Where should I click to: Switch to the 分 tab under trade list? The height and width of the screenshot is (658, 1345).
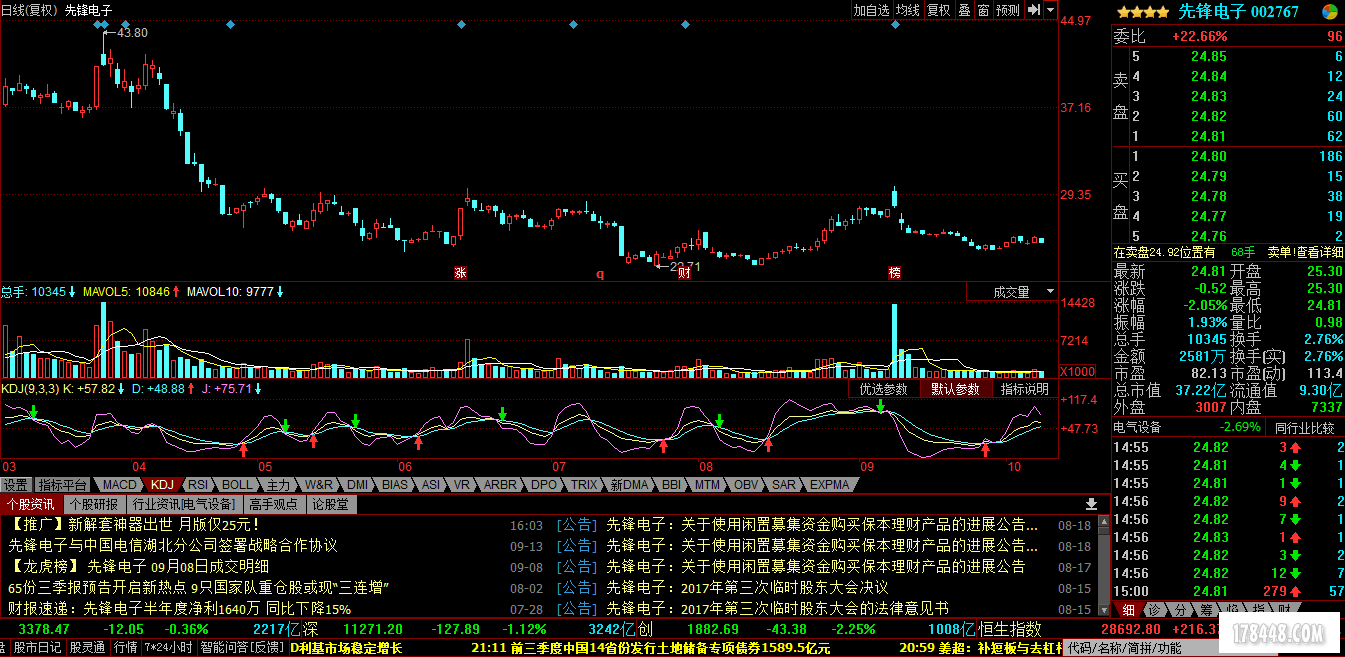pos(1179,609)
